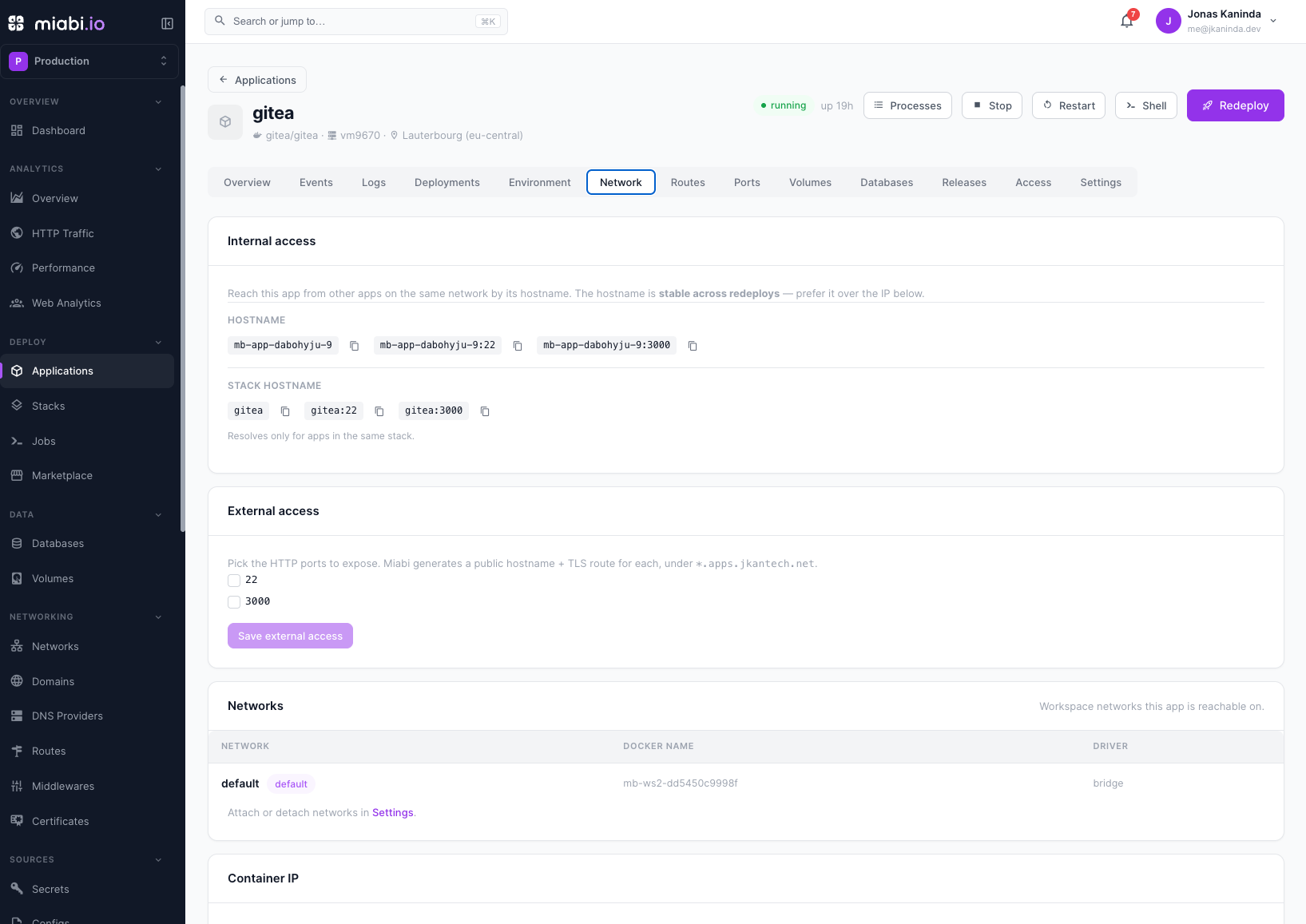Expand the user account menu chevron
Screen dimensions: 1306x924
click(1273, 21)
